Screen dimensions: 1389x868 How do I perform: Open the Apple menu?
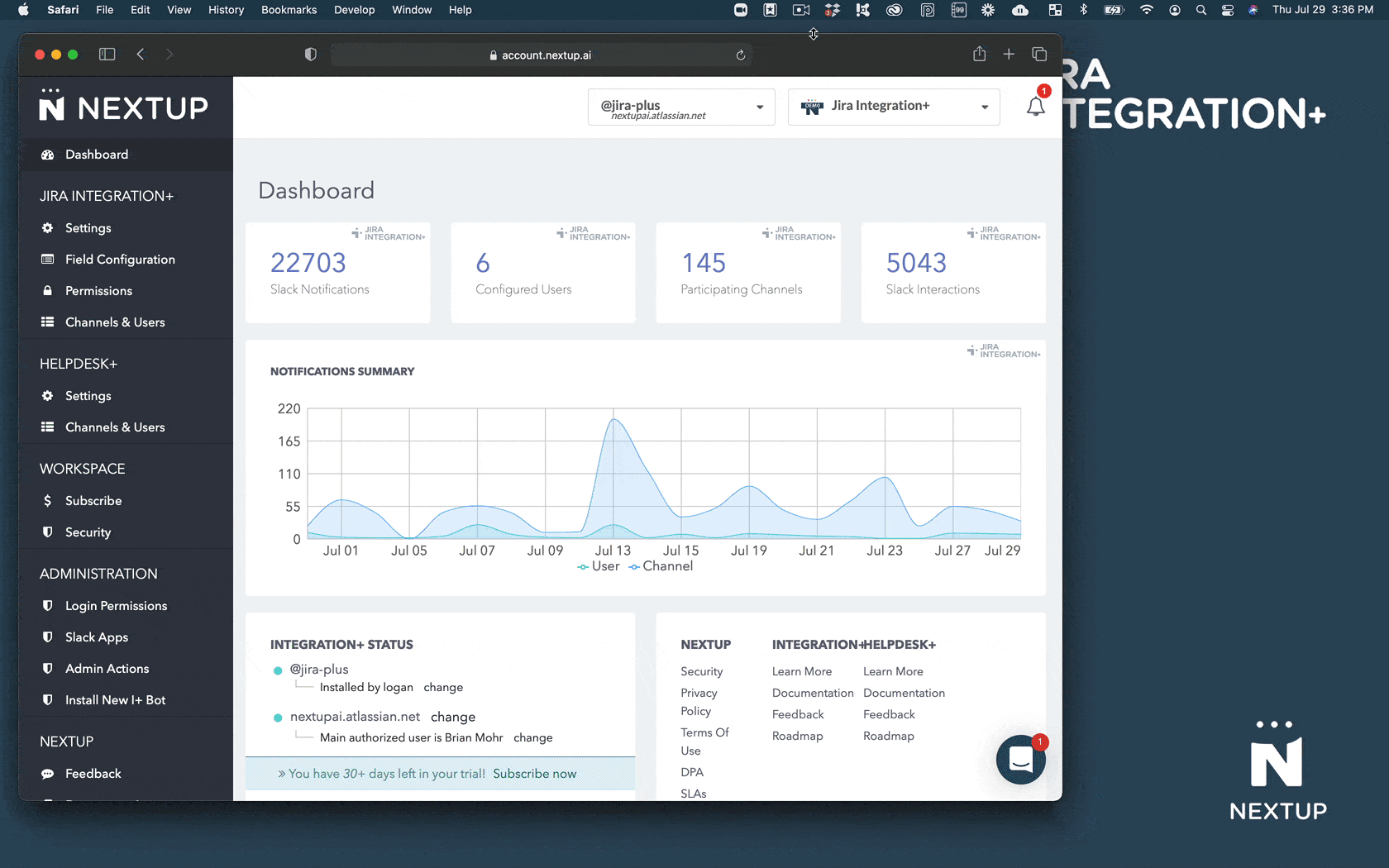point(23,10)
